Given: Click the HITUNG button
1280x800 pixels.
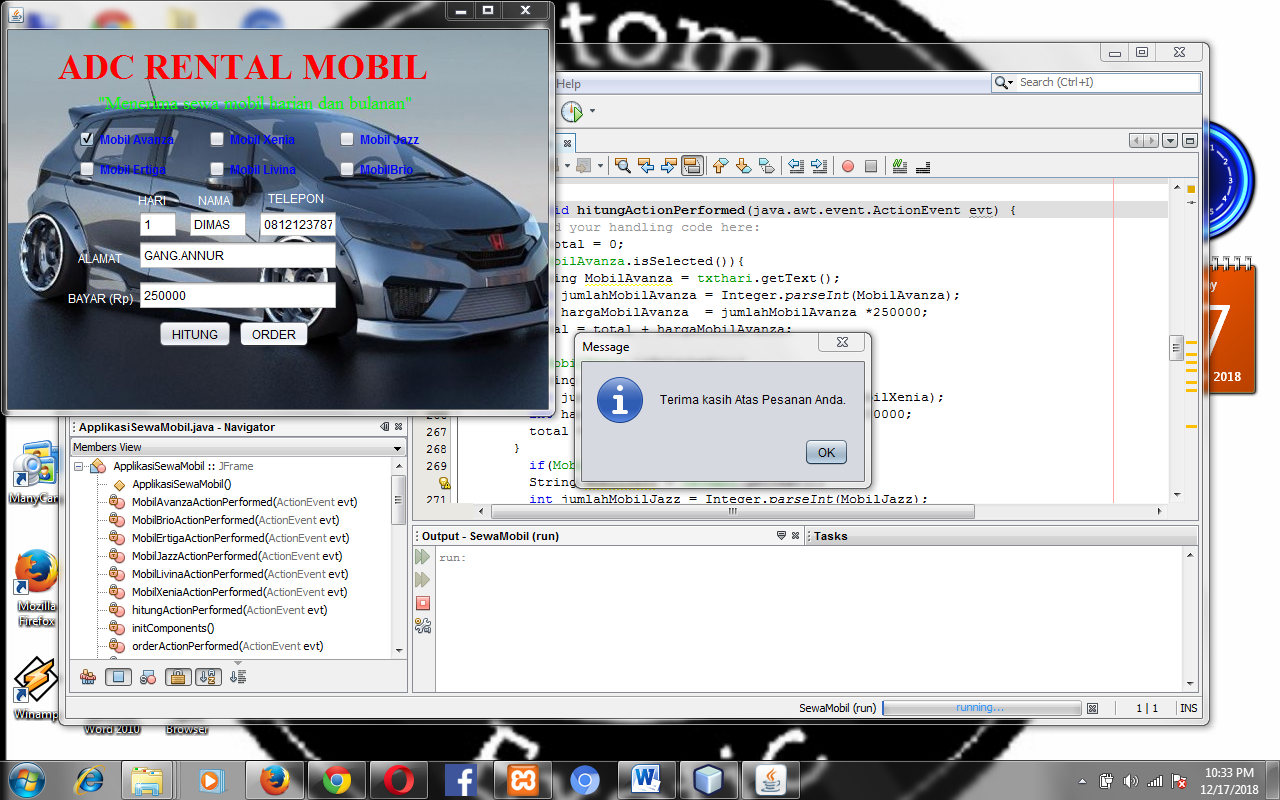Looking at the screenshot, I should 195,334.
